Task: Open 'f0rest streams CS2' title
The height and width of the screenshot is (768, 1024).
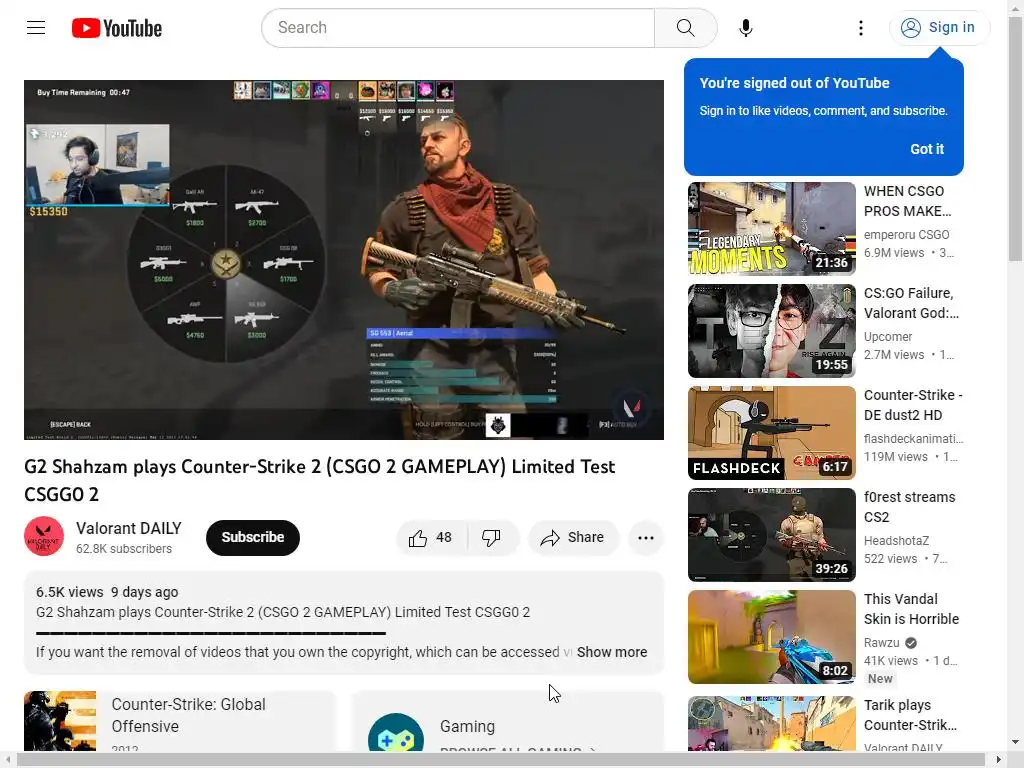Action: 909,507
